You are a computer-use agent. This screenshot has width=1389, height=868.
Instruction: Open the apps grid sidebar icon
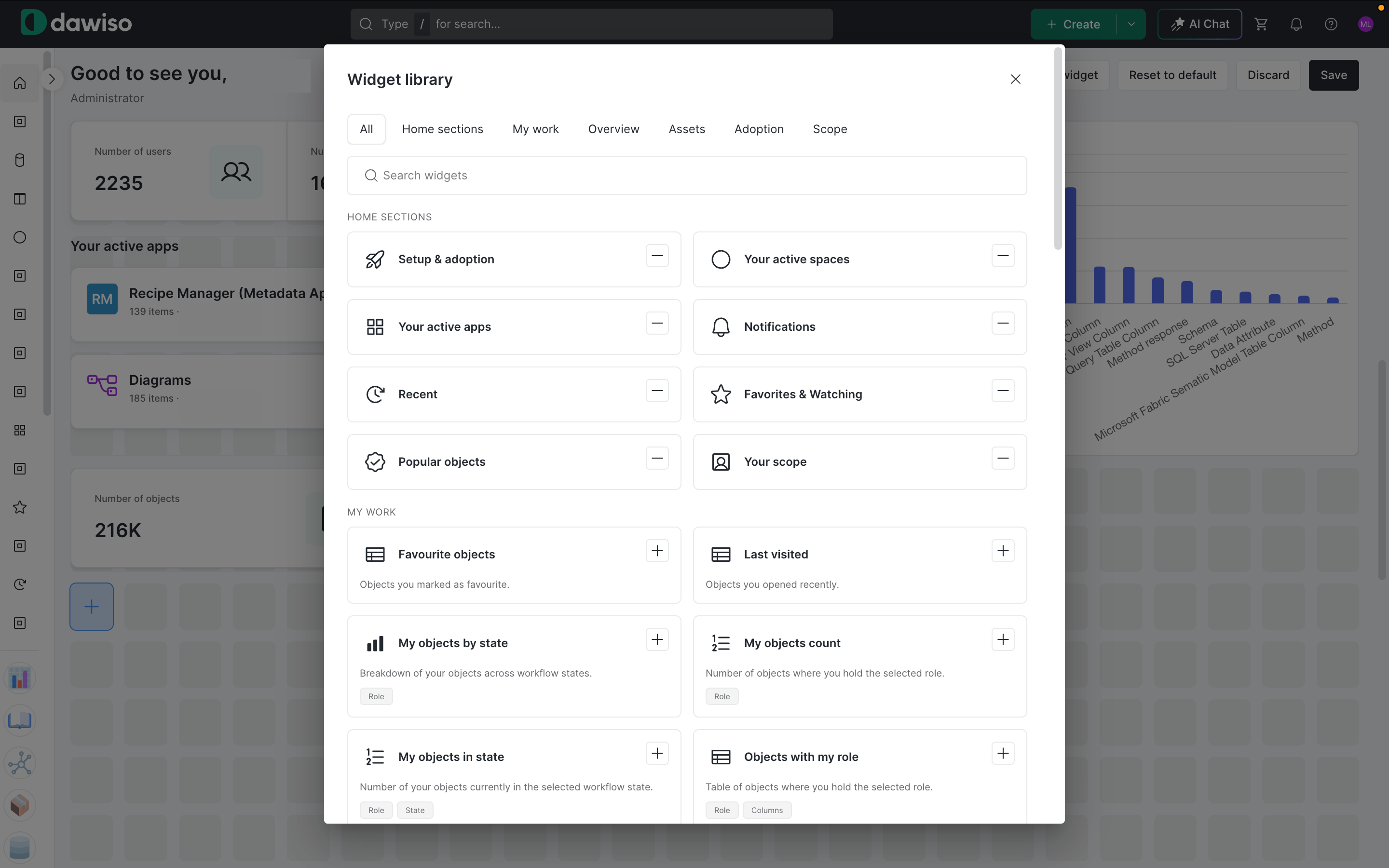pyautogui.click(x=20, y=430)
